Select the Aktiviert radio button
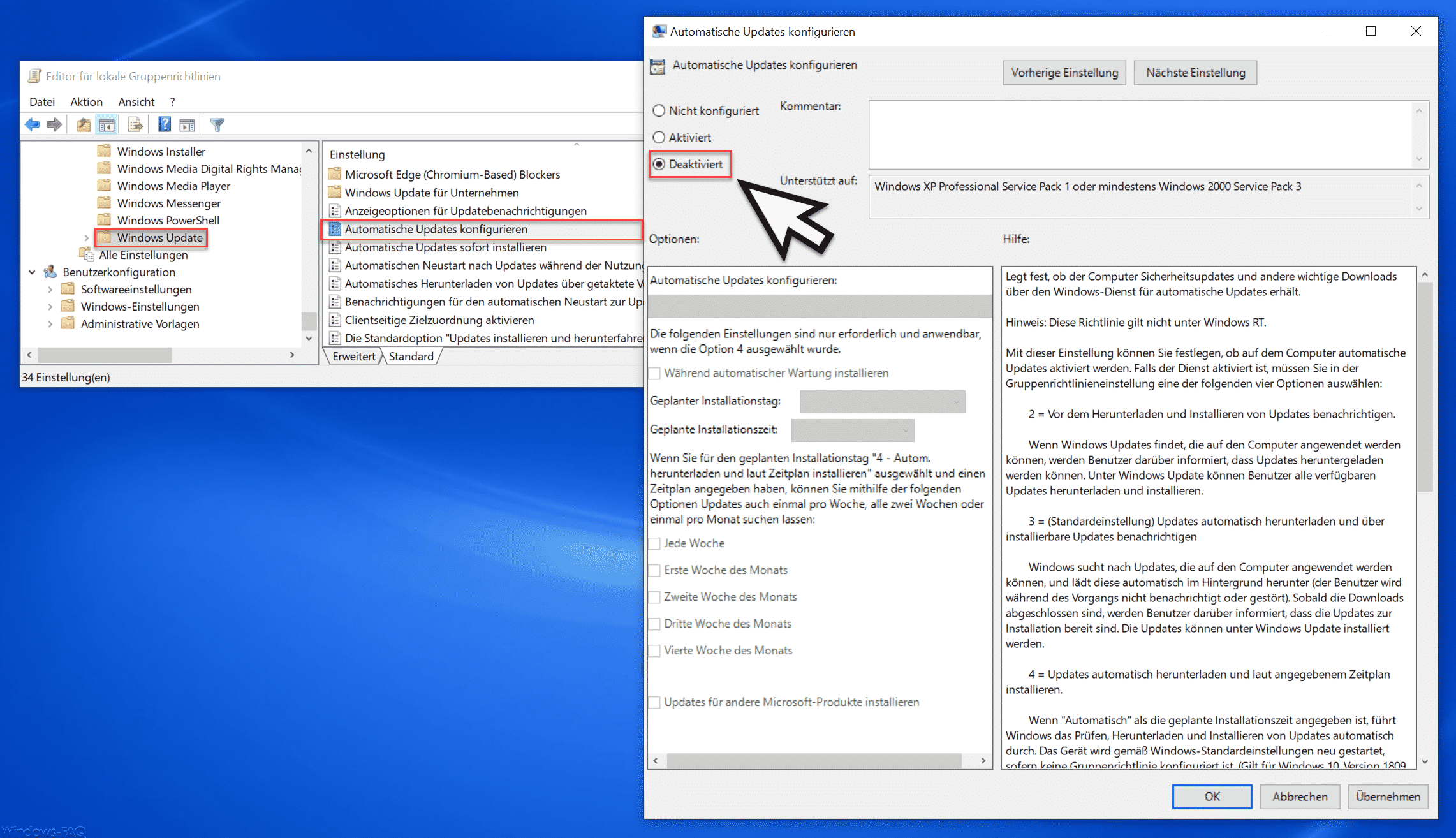The height and width of the screenshot is (838, 1456). coord(660,137)
